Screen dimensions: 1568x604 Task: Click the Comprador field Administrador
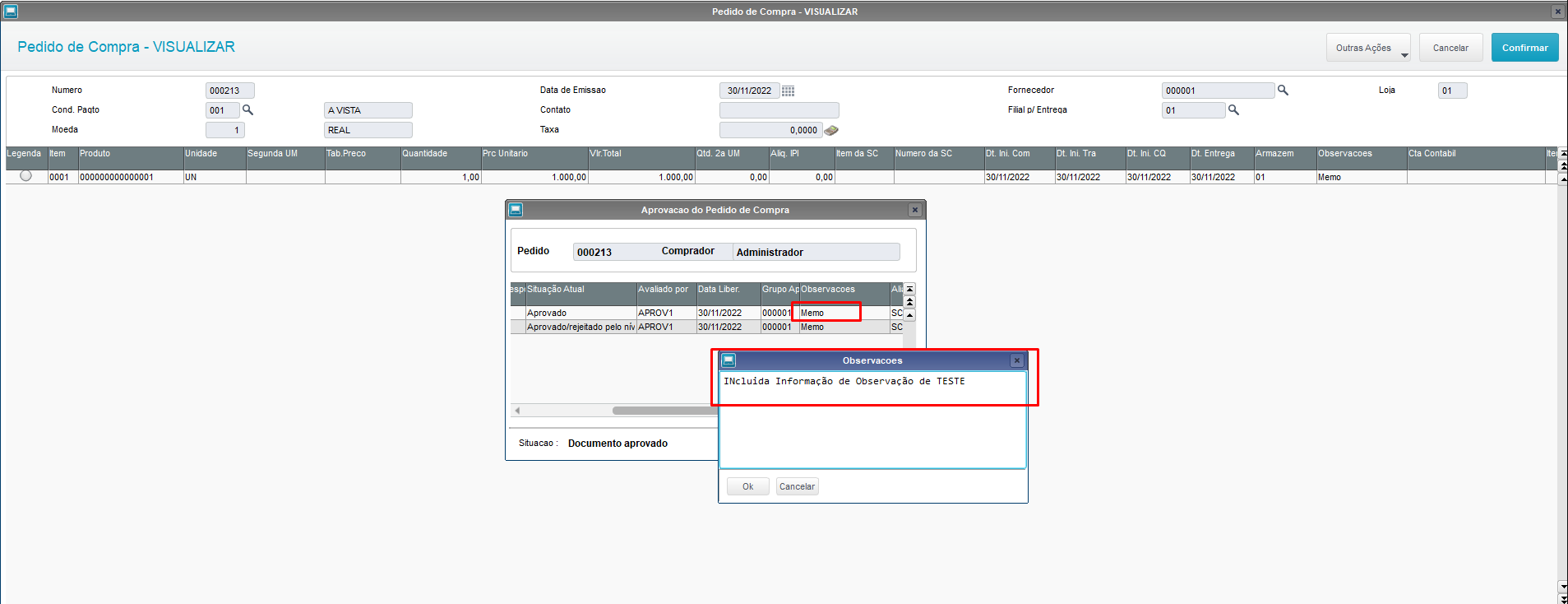[x=816, y=252]
